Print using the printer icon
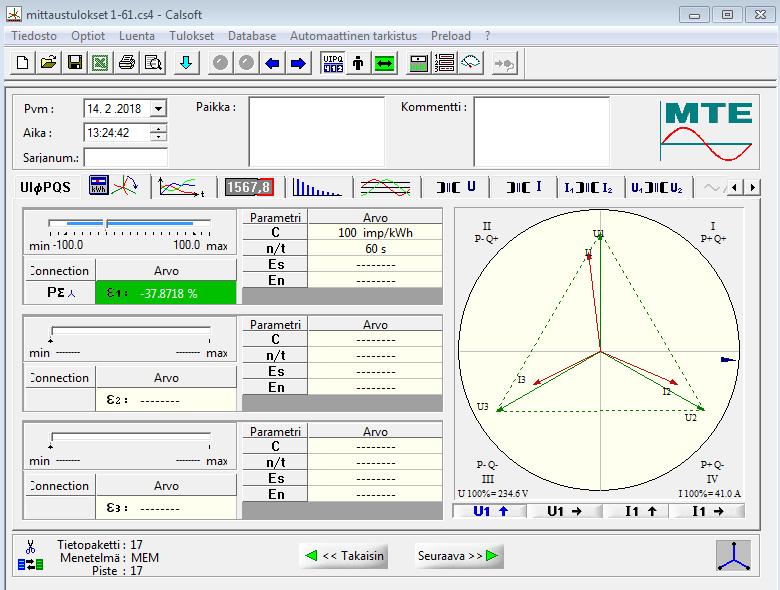Viewport: 780px width, 590px height. [x=127, y=63]
